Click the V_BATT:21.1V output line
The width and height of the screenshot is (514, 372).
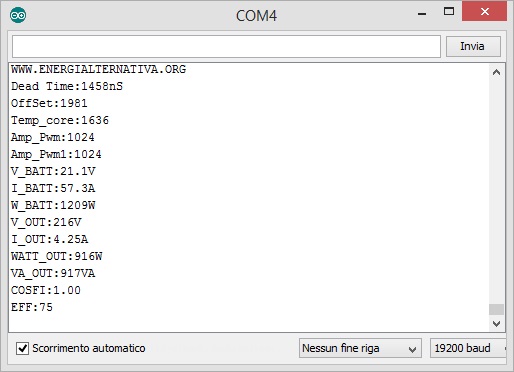pos(53,171)
